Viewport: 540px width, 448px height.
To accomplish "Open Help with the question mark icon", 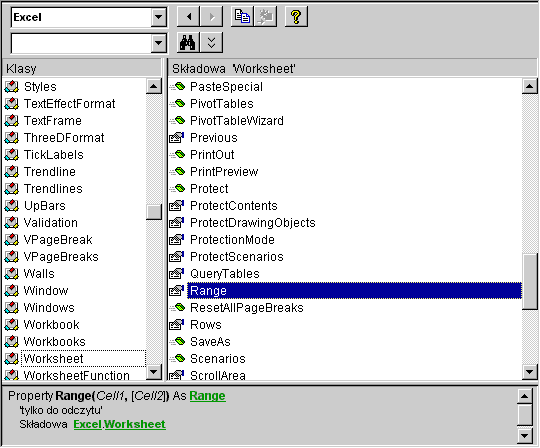I will [x=296, y=17].
